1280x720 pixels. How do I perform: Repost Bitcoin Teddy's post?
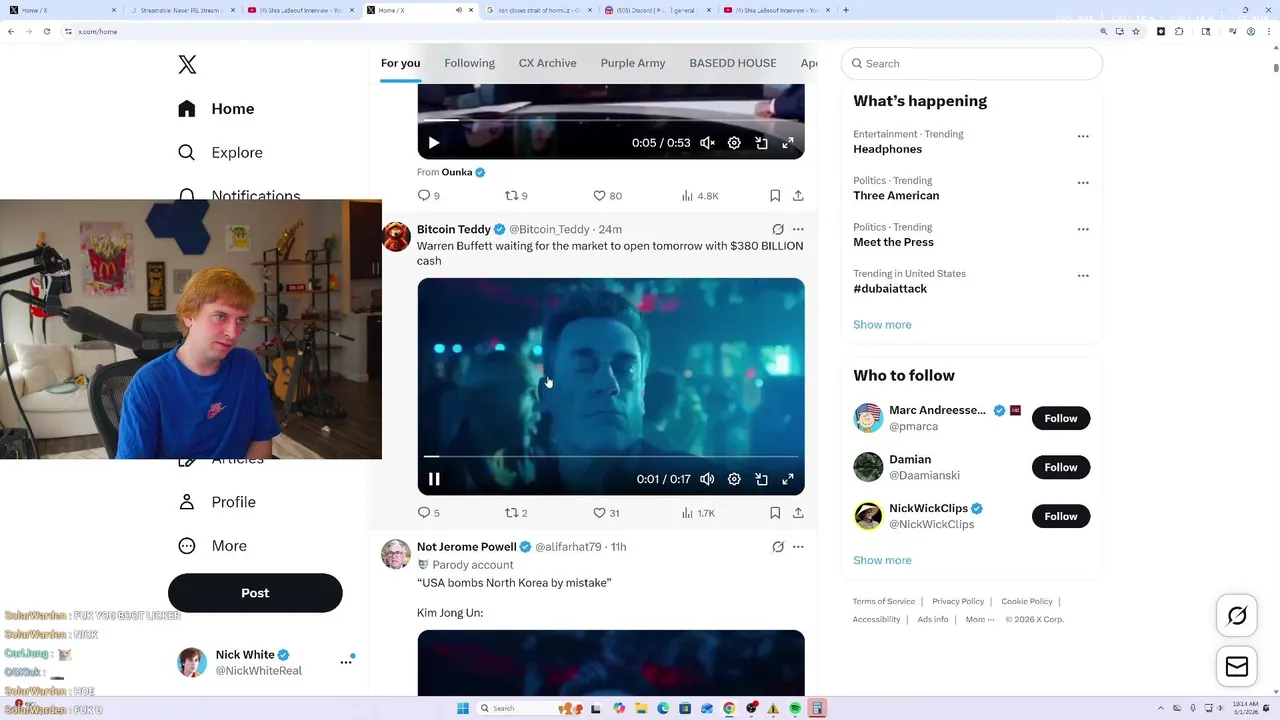515,513
